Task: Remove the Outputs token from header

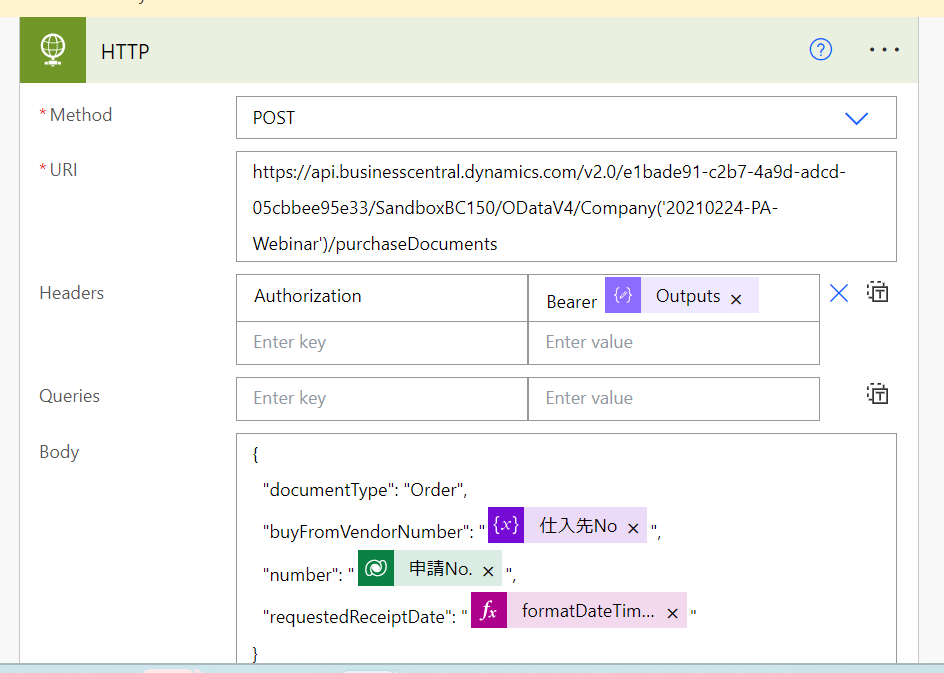Action: [736, 299]
